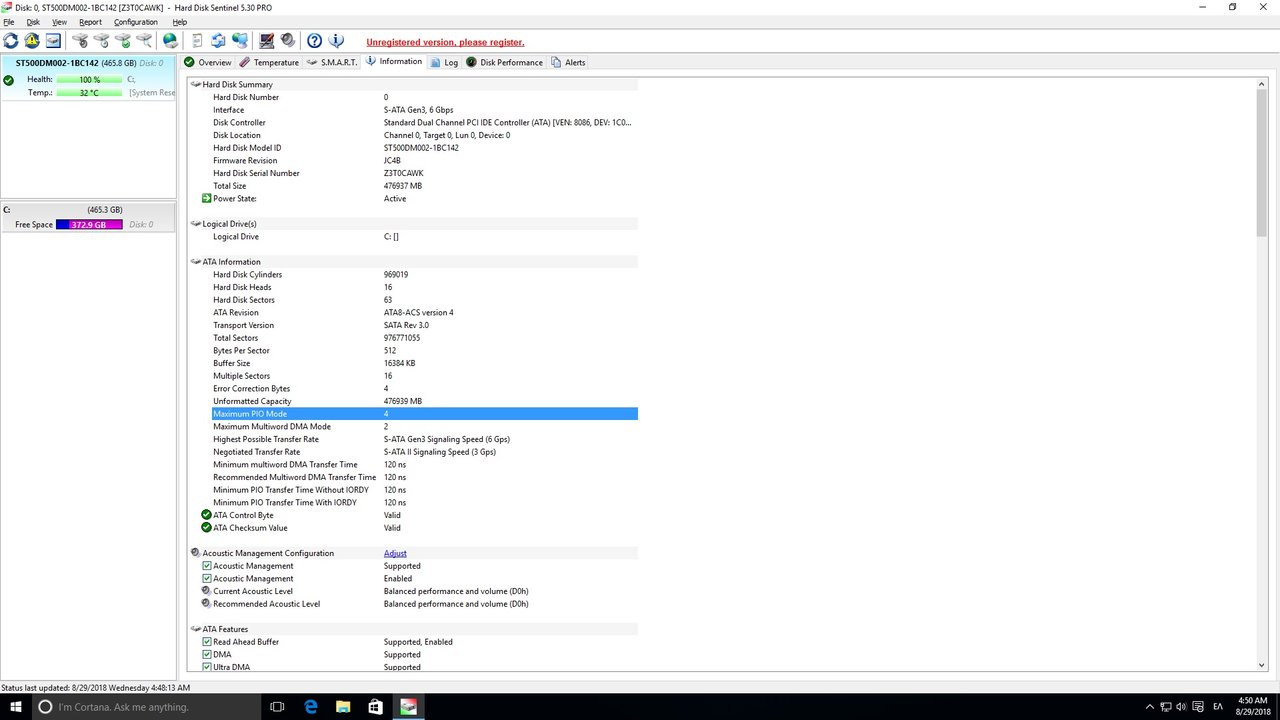The width and height of the screenshot is (1280, 720).
Task: Click the C: free space bar
Action: pos(89,225)
